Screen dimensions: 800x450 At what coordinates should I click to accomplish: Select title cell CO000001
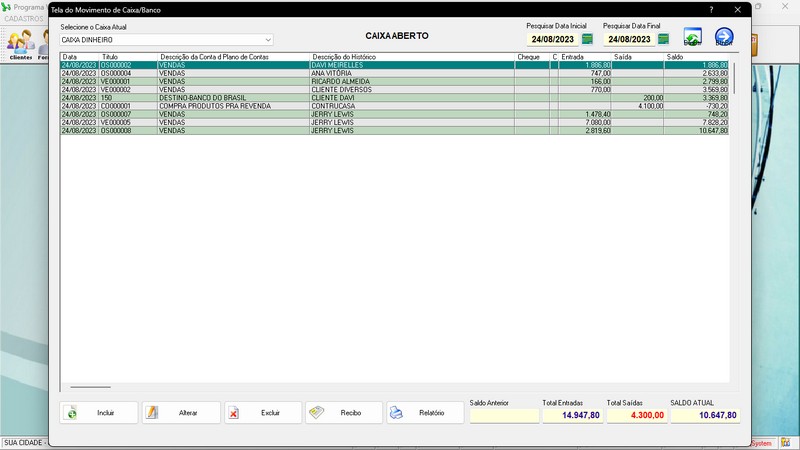click(128, 106)
